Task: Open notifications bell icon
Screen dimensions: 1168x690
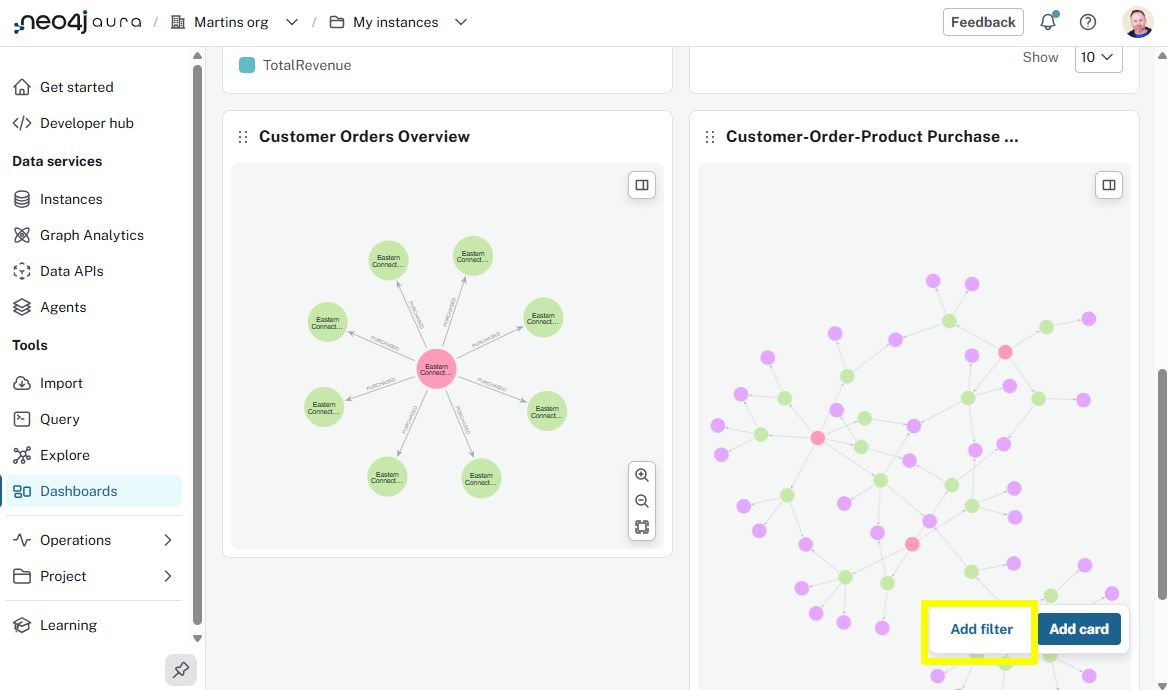Action: 1048,22
